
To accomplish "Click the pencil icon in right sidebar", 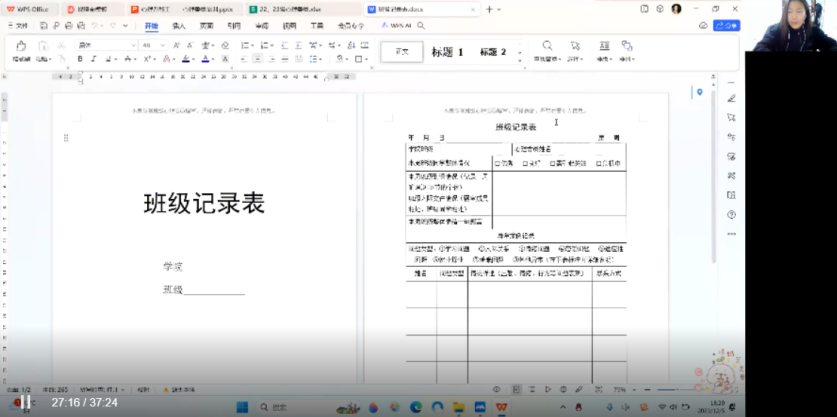I will [731, 98].
